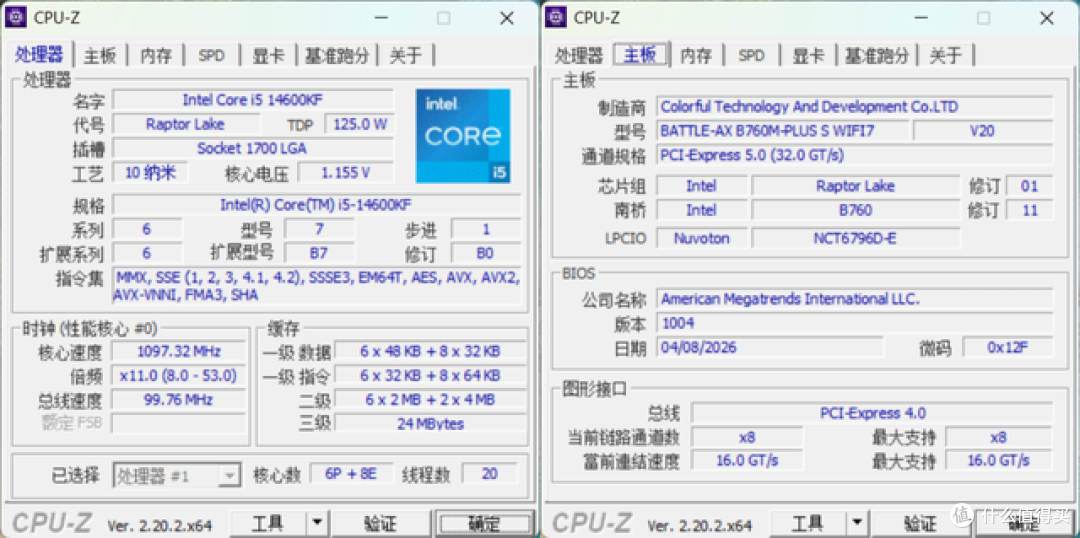This screenshot has height=538, width=1080.
Task: Click CPU-Z app icon in right window title bar
Action: 556,17
